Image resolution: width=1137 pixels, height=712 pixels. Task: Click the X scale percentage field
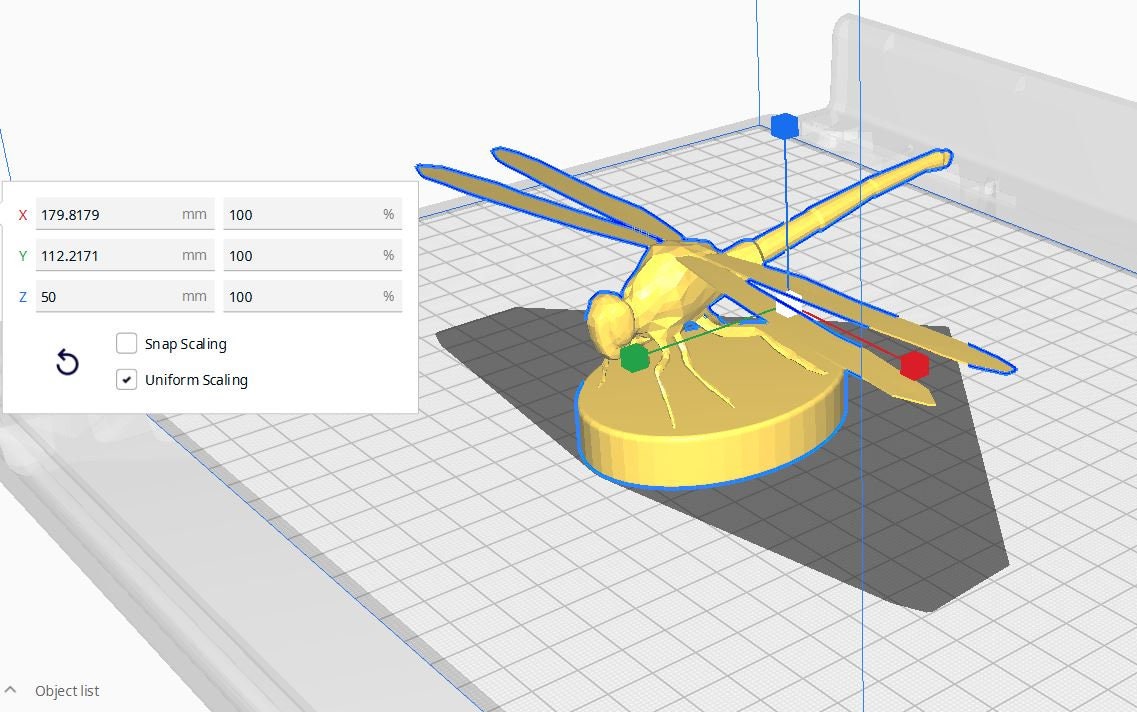click(x=312, y=214)
